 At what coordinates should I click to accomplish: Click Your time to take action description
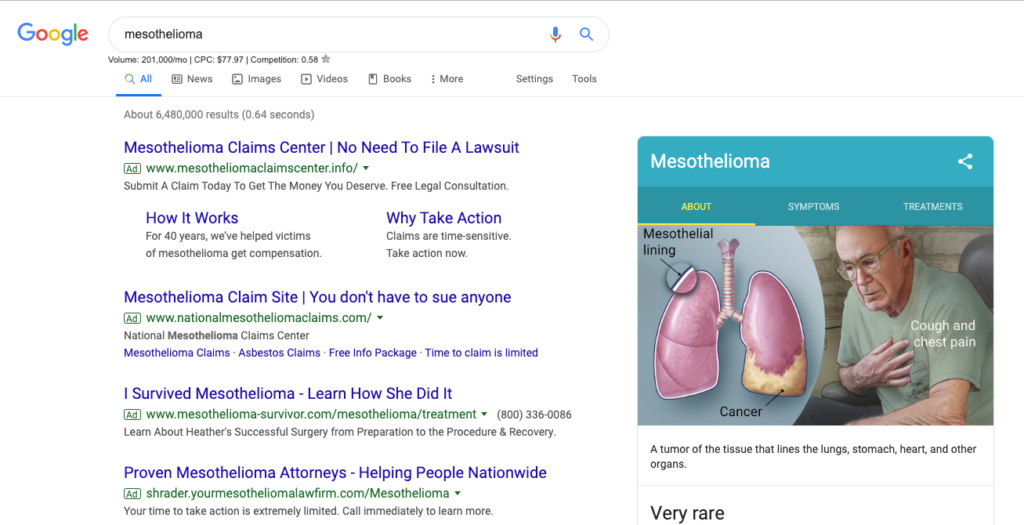point(308,511)
